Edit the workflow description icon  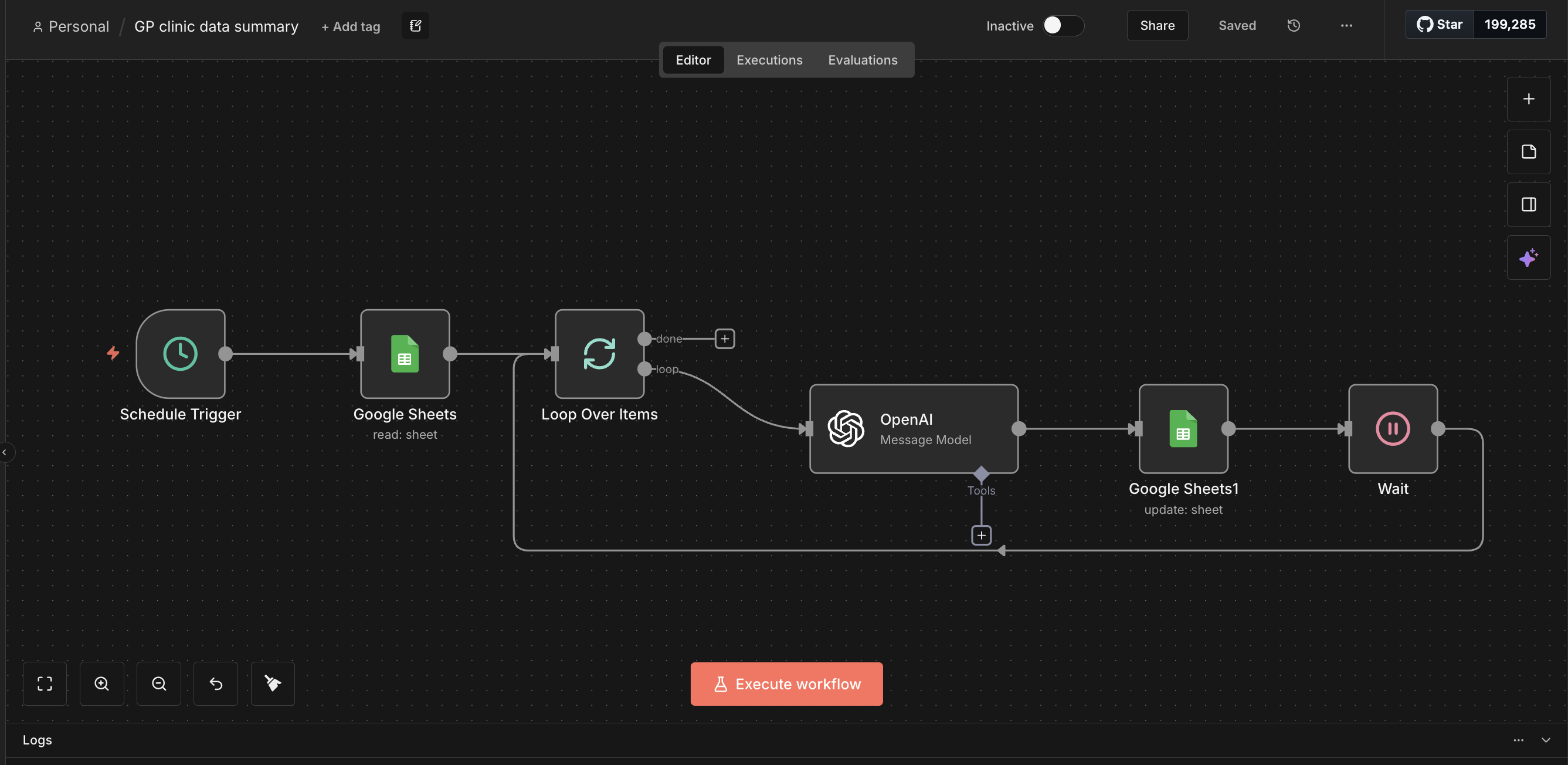415,26
